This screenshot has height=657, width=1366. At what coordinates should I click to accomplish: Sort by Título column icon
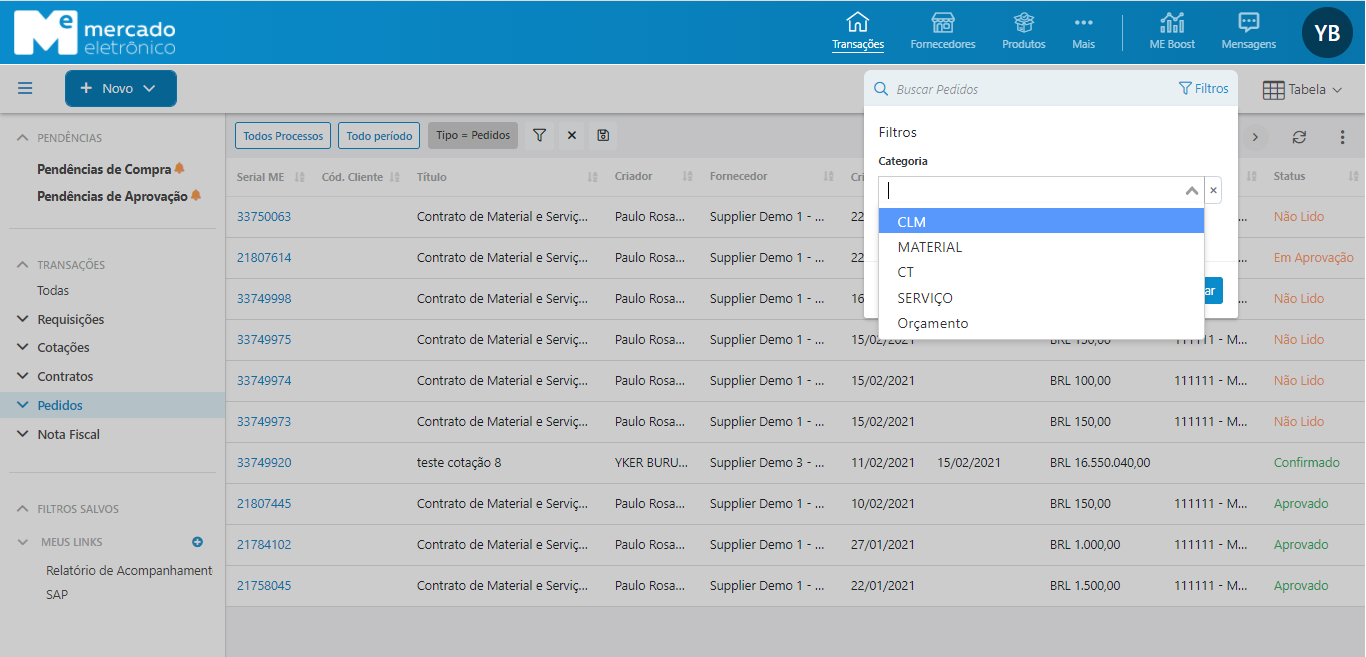[x=592, y=177]
